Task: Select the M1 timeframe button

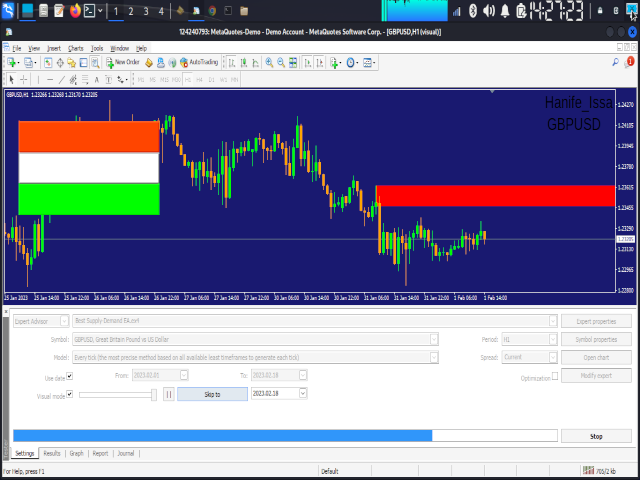Action: [141, 80]
